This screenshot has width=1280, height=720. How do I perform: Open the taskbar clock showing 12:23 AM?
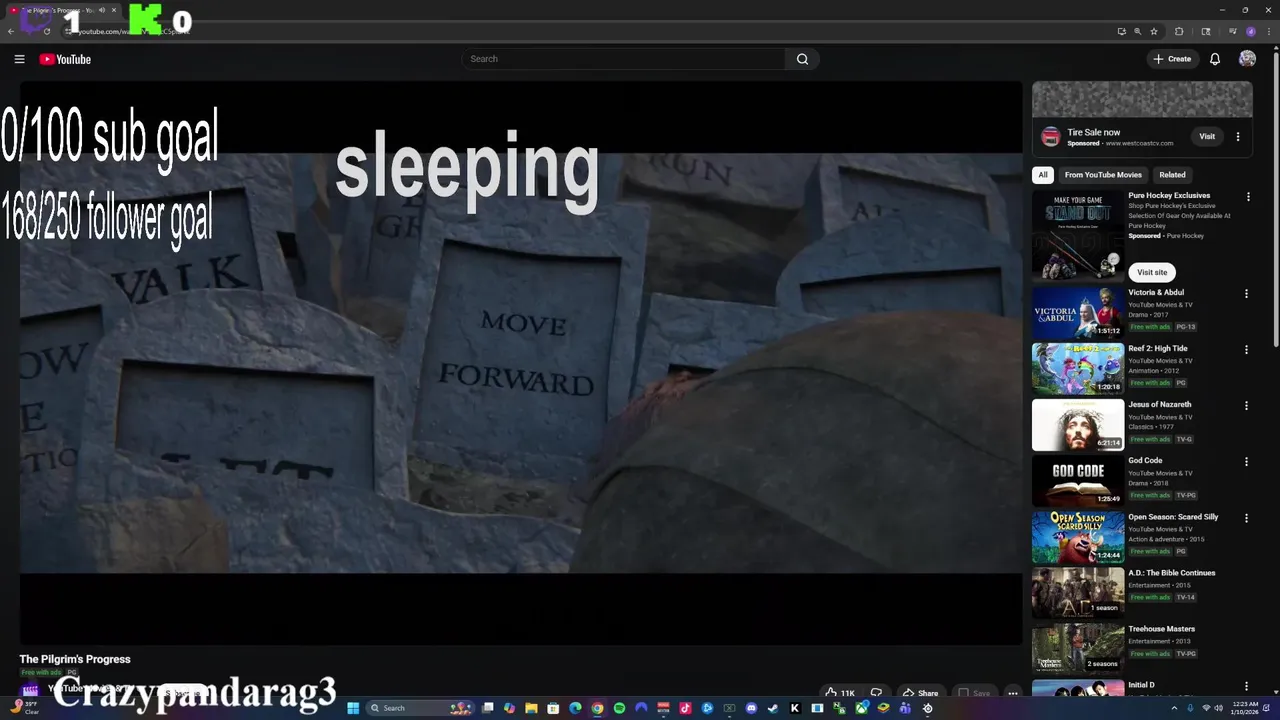(x=1245, y=708)
